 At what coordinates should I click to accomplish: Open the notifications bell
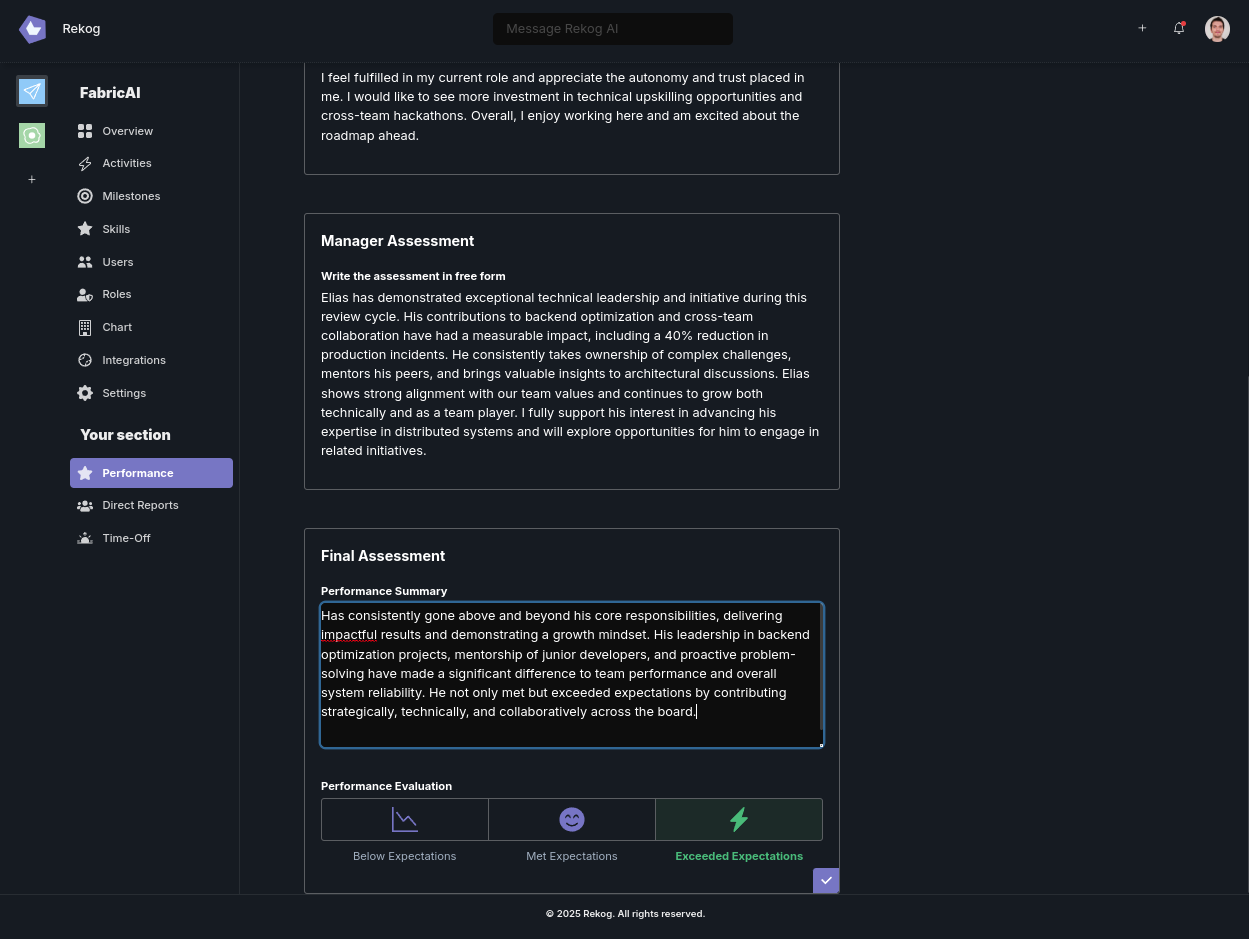coord(1179,28)
